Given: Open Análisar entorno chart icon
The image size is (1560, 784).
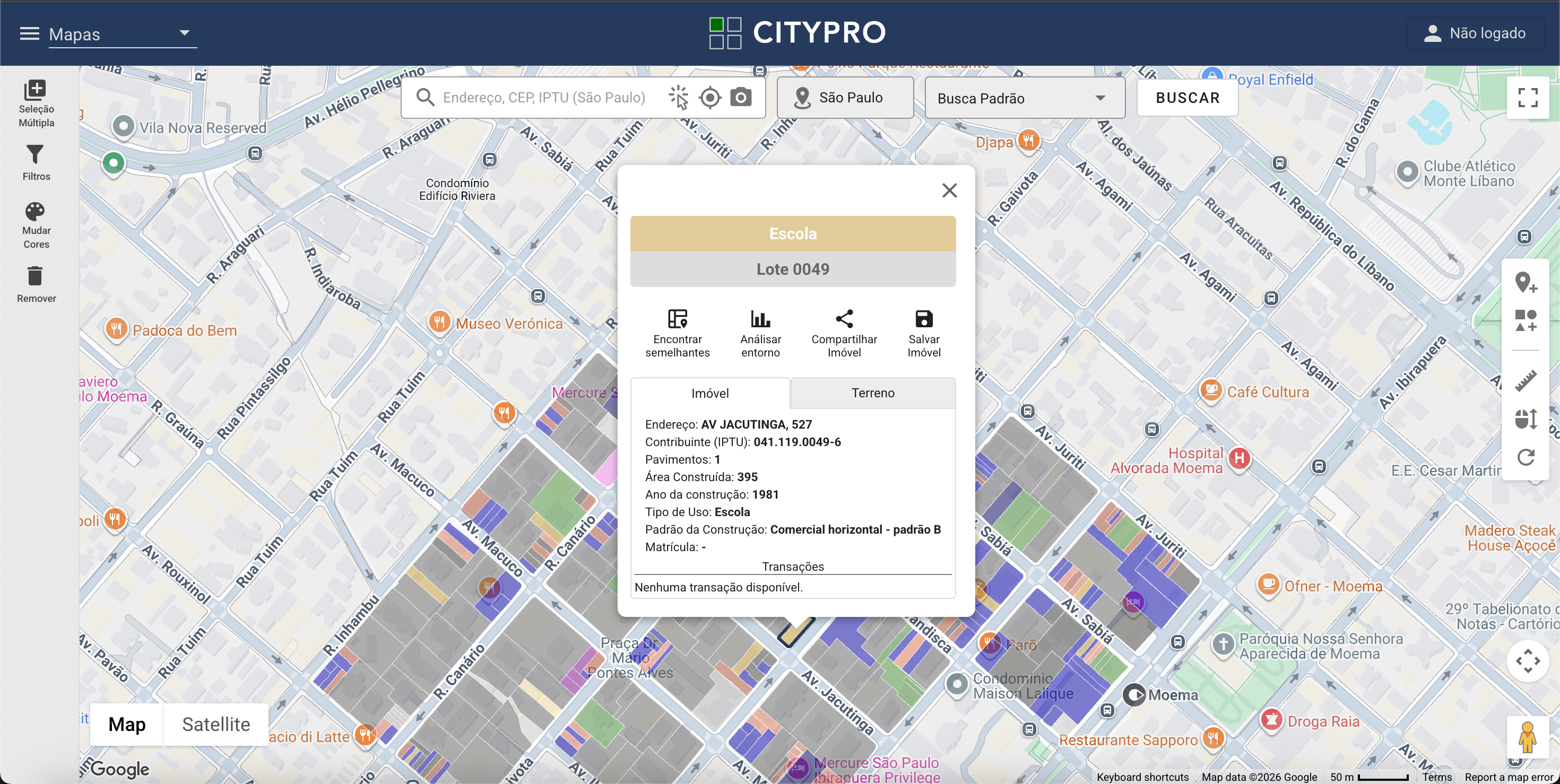Looking at the screenshot, I should (x=760, y=333).
